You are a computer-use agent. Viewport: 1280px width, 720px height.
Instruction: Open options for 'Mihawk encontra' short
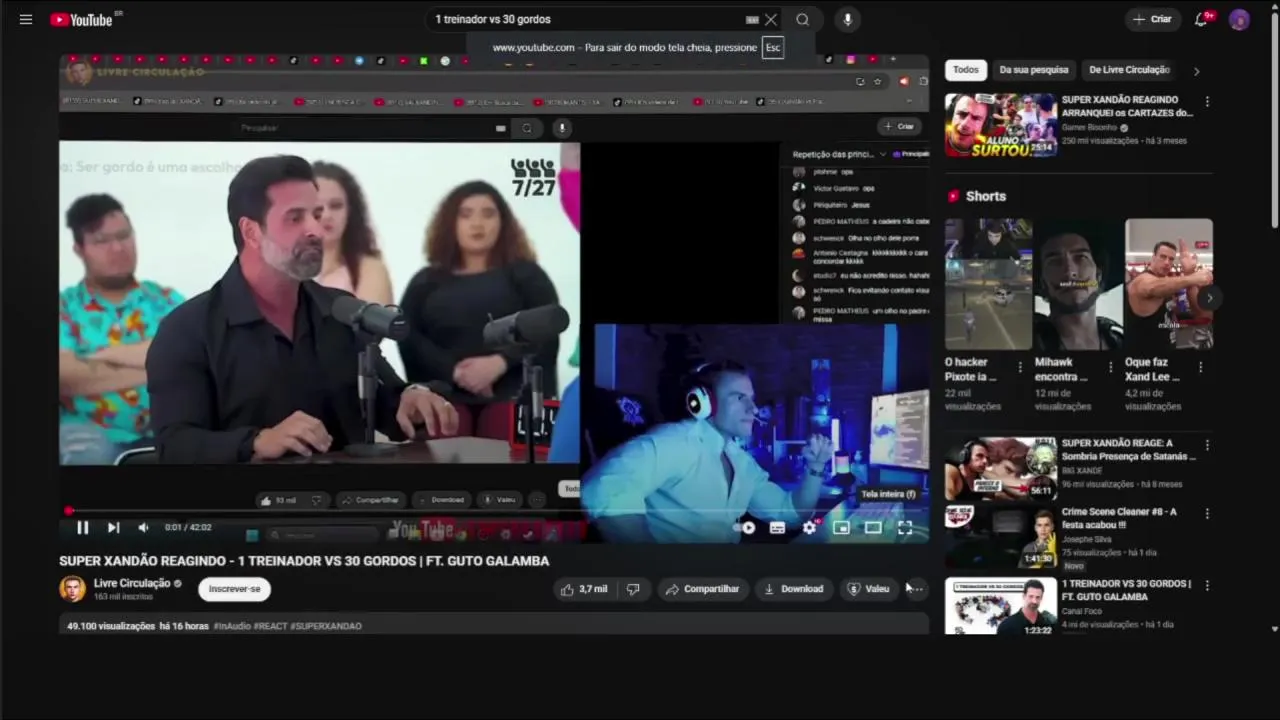coord(1110,368)
